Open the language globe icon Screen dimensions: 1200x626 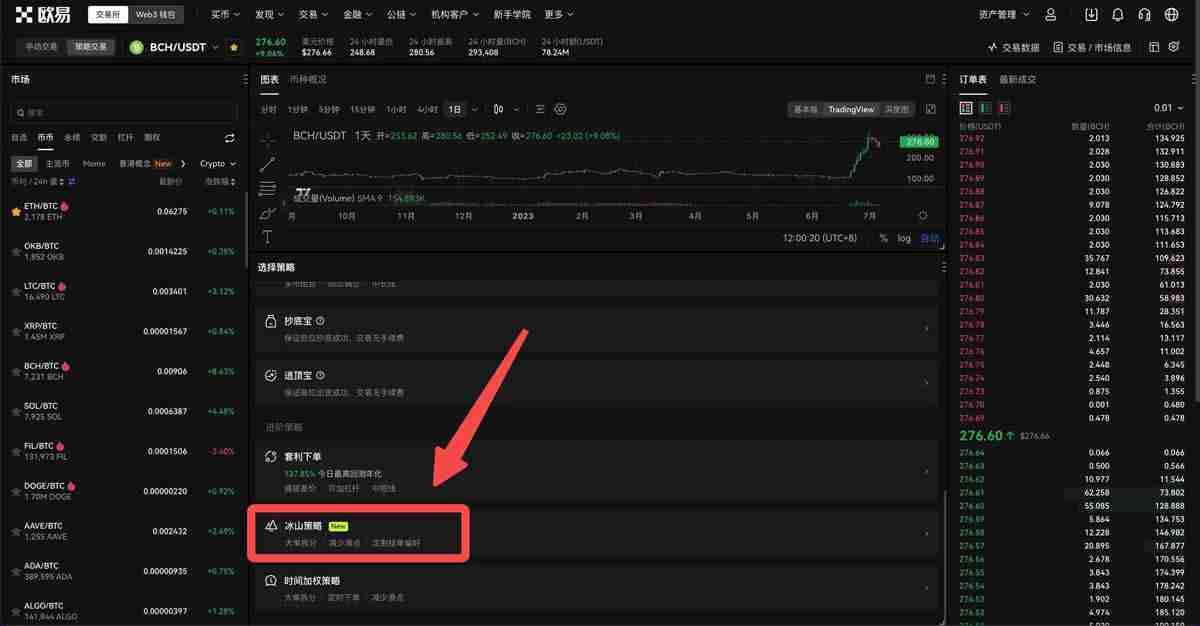click(x=1173, y=14)
